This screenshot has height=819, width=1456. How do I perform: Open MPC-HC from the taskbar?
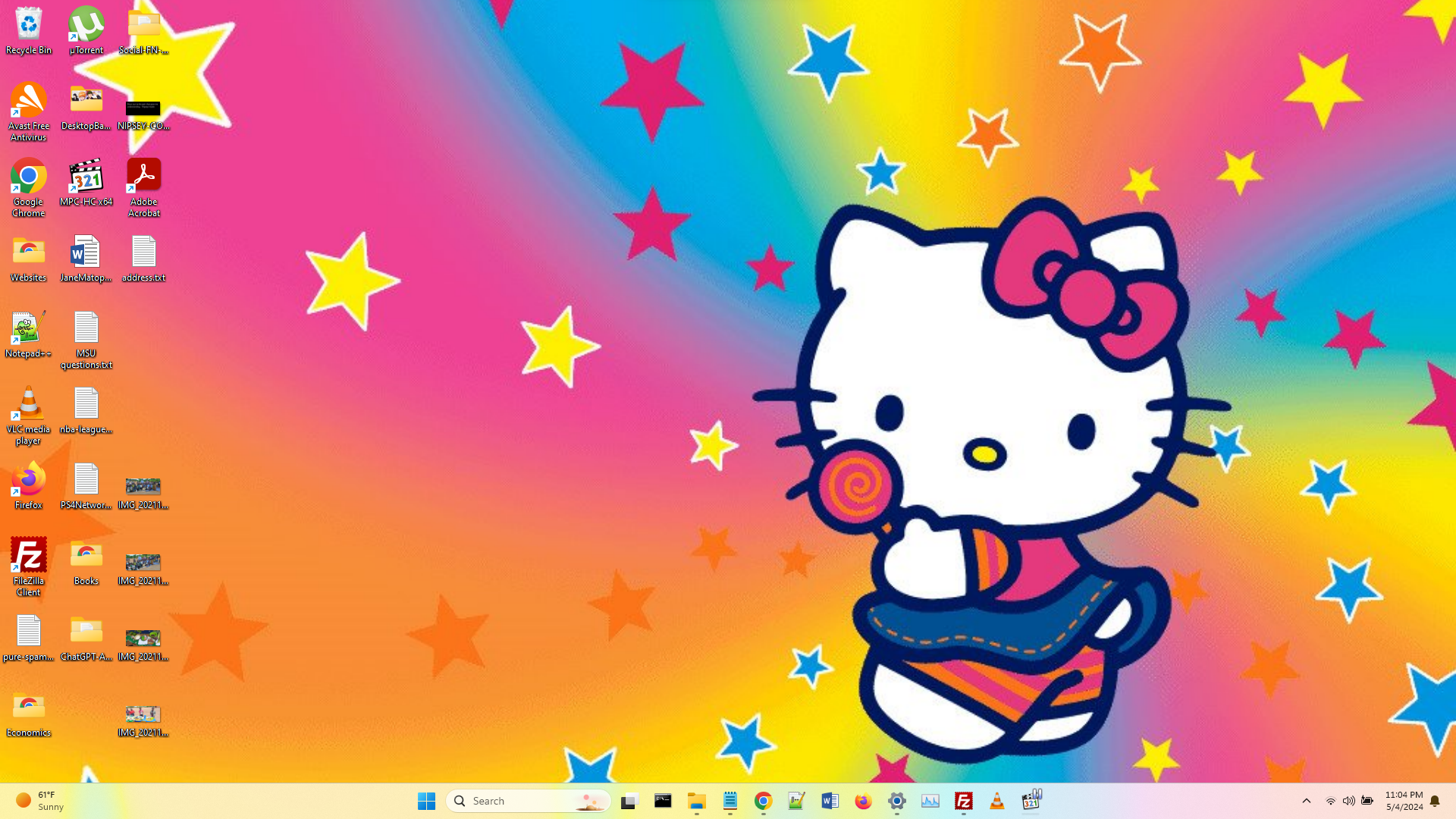pyautogui.click(x=1031, y=800)
